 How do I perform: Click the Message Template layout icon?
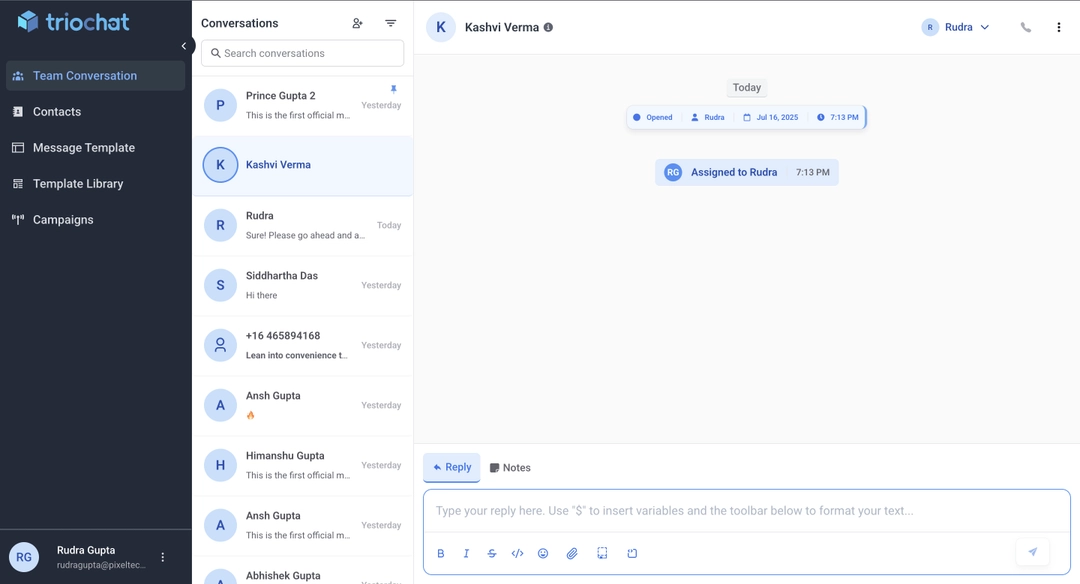[18, 147]
